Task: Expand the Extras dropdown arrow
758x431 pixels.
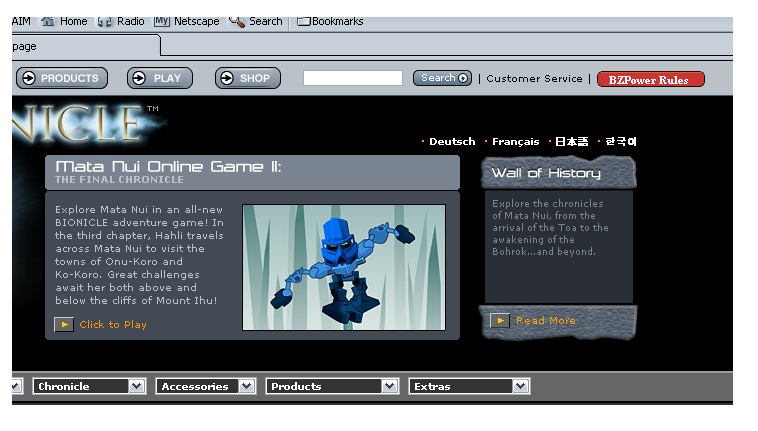Action: pos(521,386)
